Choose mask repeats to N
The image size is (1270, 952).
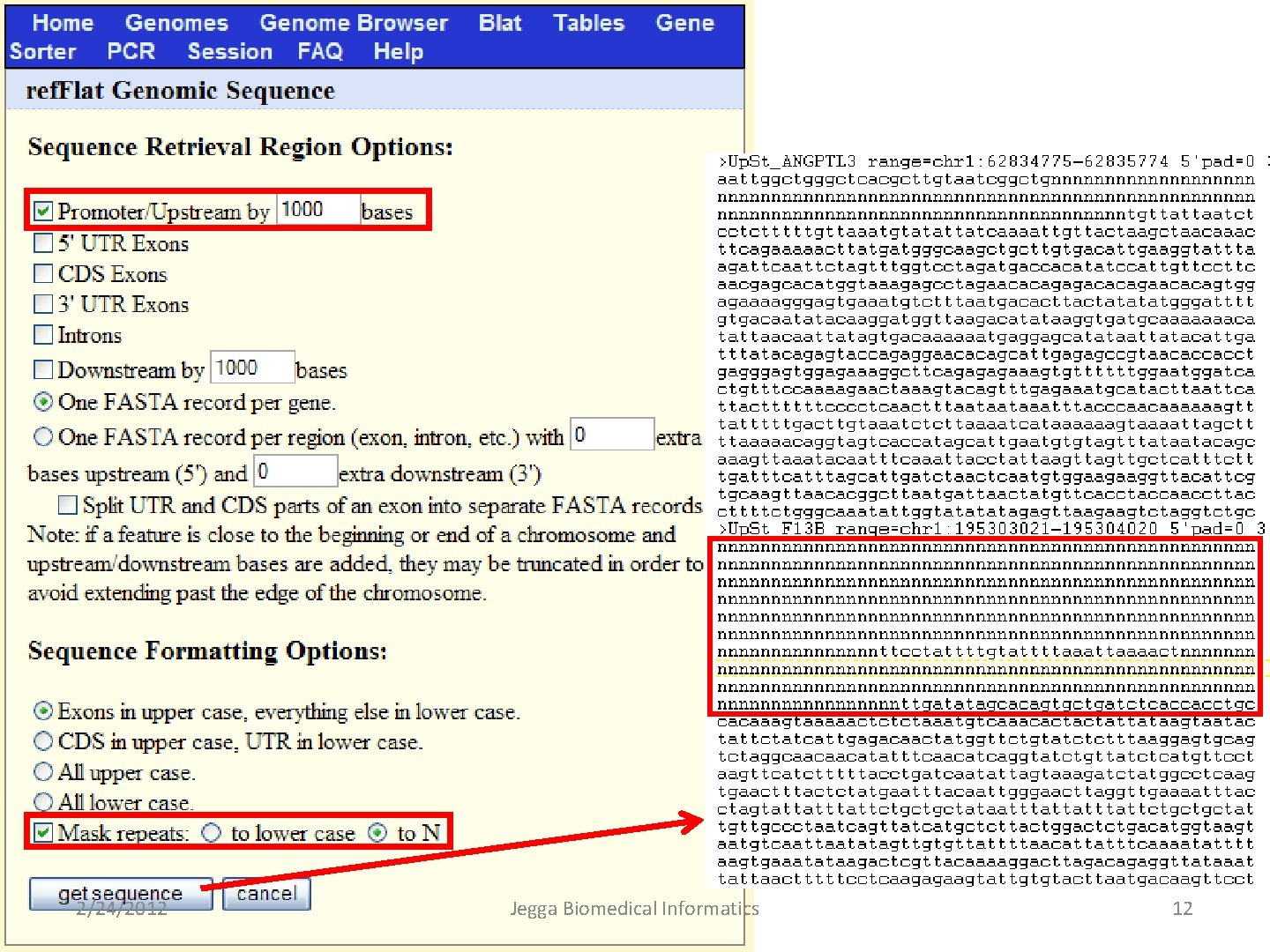pyautogui.click(x=377, y=832)
